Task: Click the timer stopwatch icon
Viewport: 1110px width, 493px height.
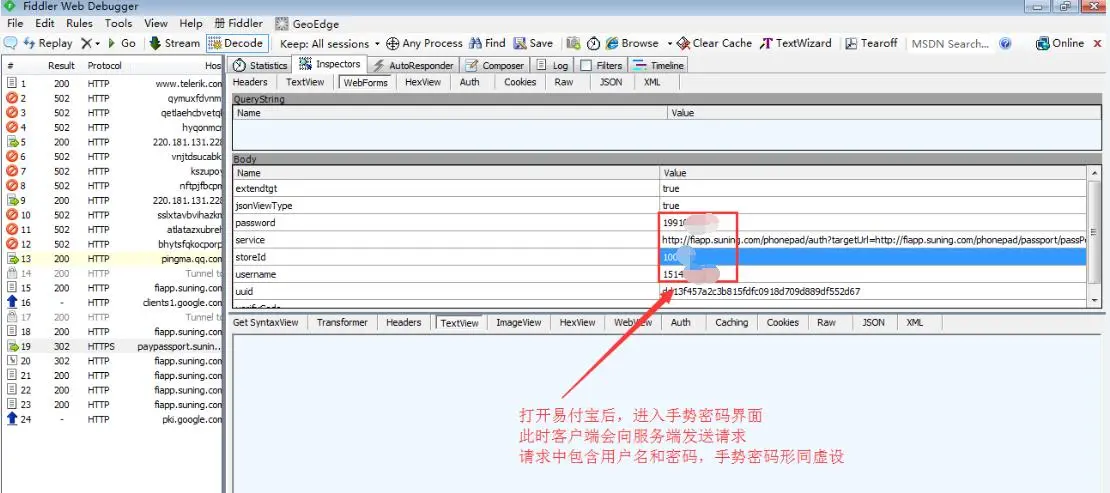Action: 593,44
